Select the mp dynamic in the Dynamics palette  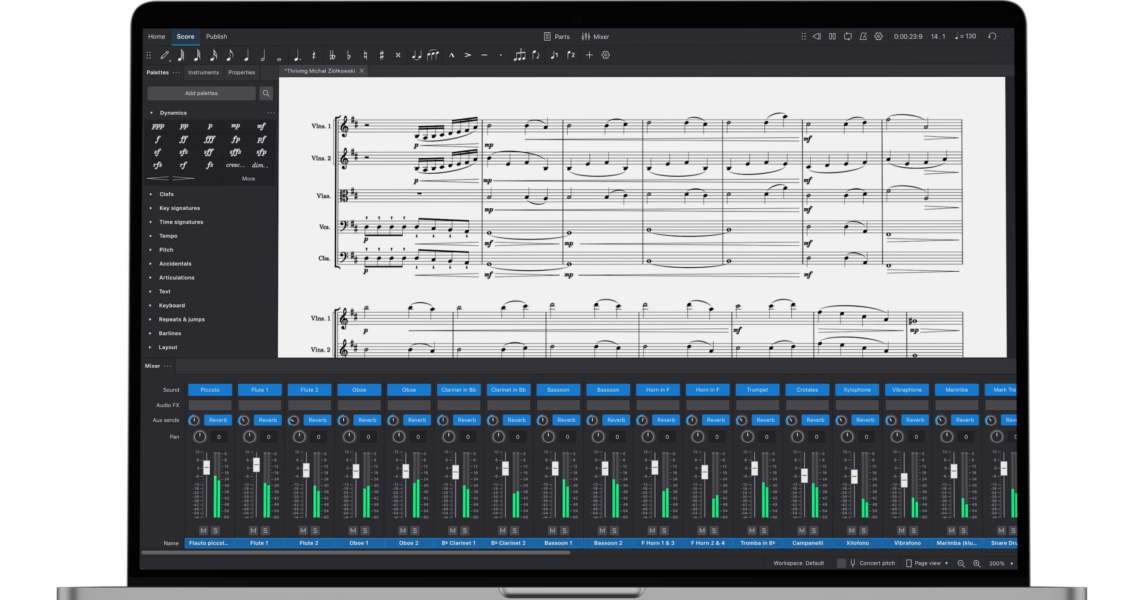236,126
